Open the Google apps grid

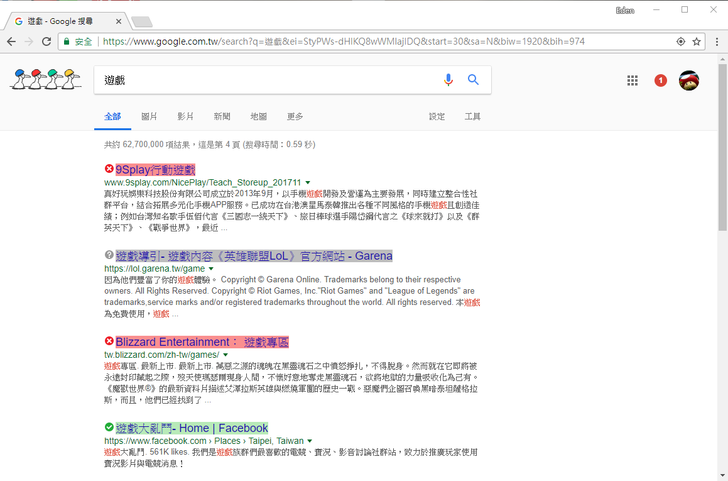click(x=632, y=80)
